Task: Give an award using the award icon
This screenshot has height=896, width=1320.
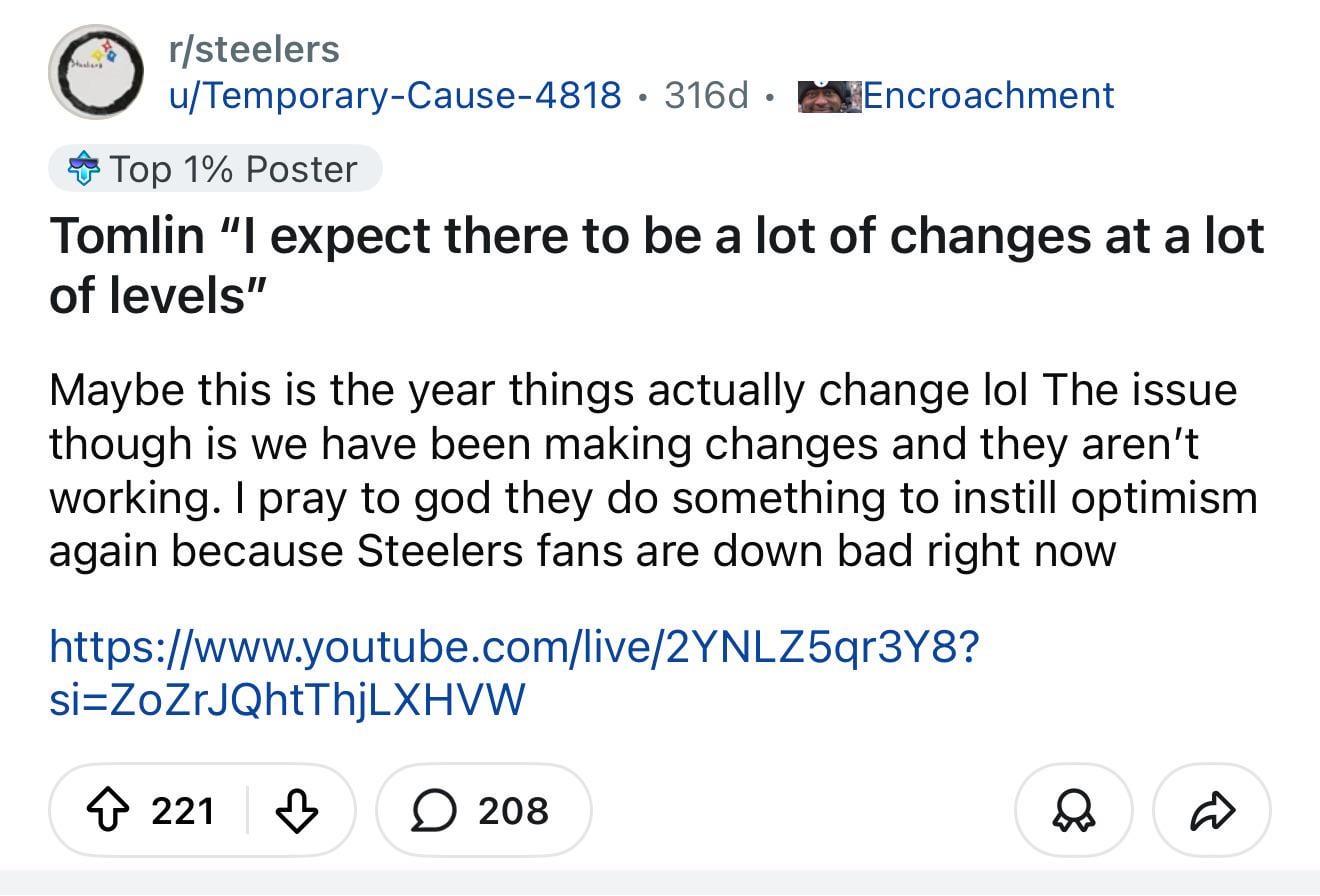Action: pyautogui.click(x=1073, y=811)
